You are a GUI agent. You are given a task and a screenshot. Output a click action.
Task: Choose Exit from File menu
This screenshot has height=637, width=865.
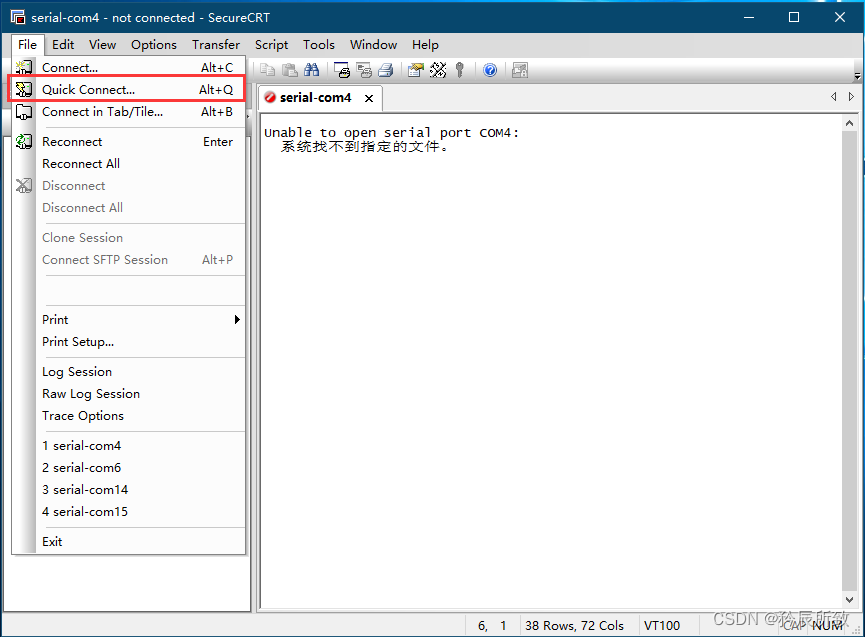coord(128,542)
